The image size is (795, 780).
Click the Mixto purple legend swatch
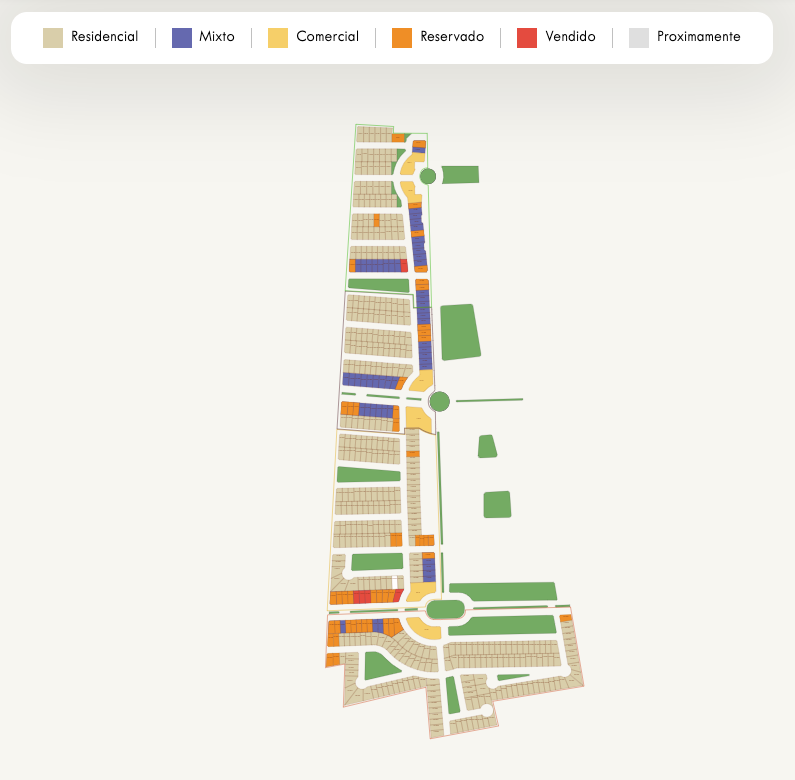point(182,38)
